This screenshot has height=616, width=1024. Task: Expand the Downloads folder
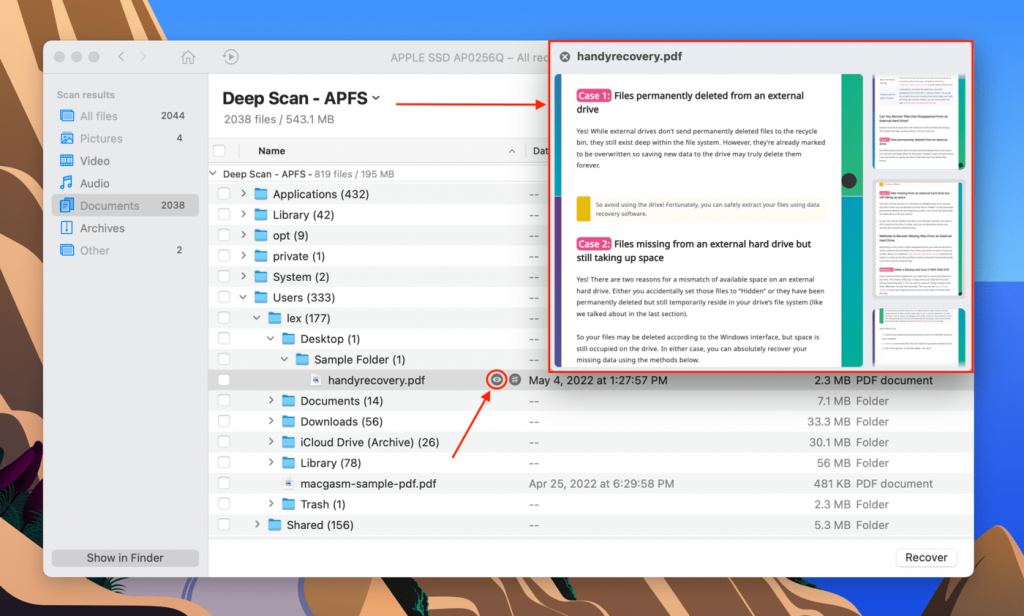(x=270, y=421)
